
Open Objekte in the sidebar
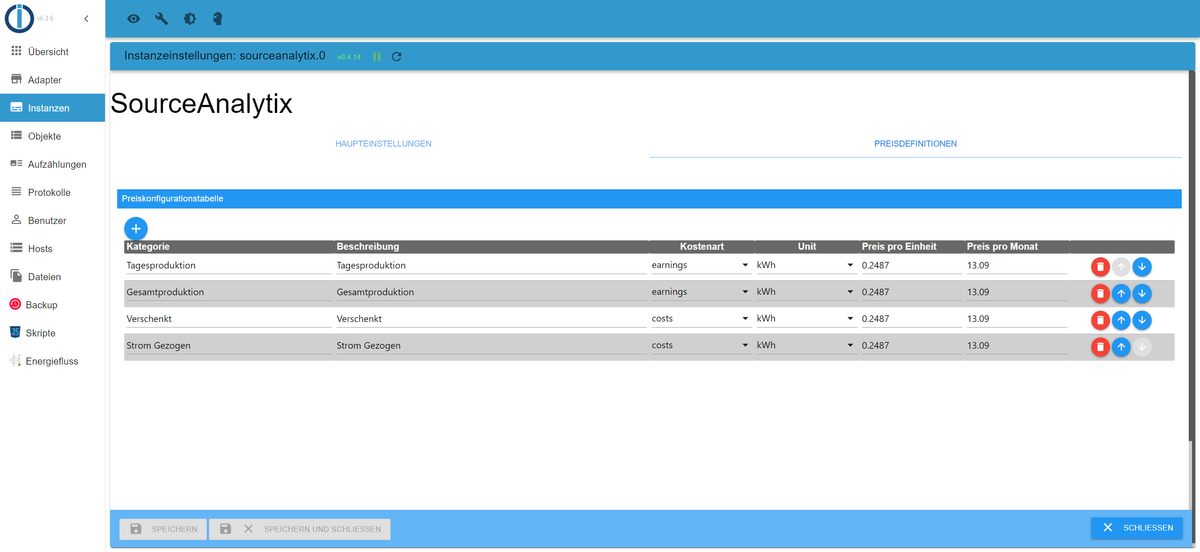(x=52, y=136)
